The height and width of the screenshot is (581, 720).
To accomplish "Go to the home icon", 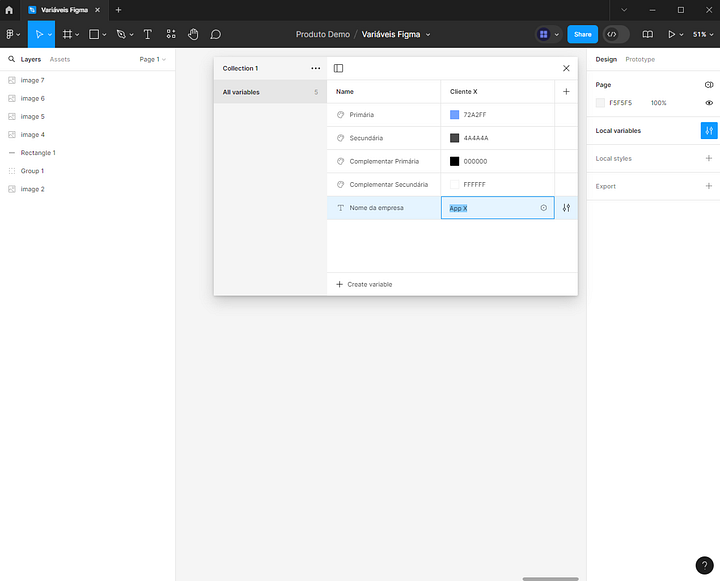I will click(x=9, y=10).
